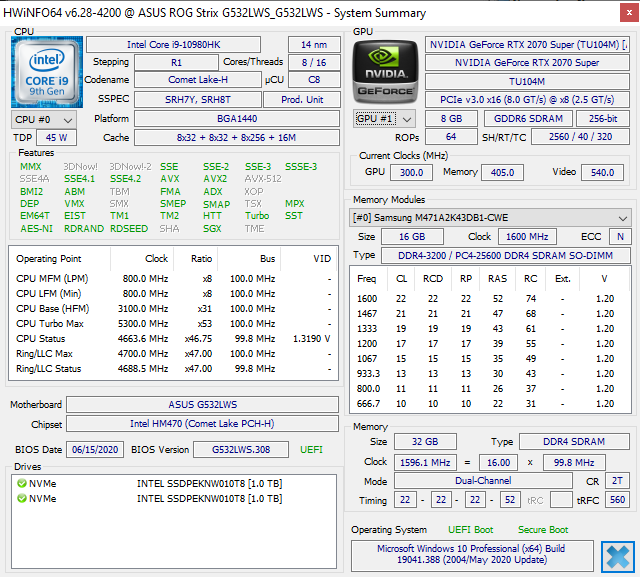This screenshot has width=640, height=577.
Task: Click the BGA1440 platform field
Action: (237, 119)
